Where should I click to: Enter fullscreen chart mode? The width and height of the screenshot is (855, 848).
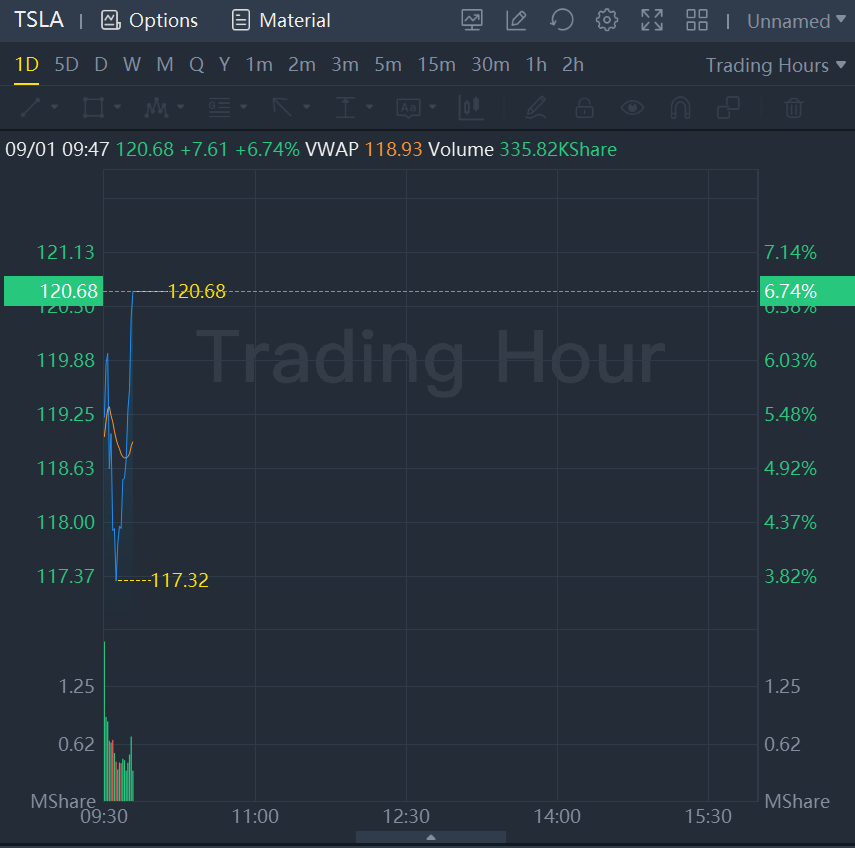click(x=651, y=20)
